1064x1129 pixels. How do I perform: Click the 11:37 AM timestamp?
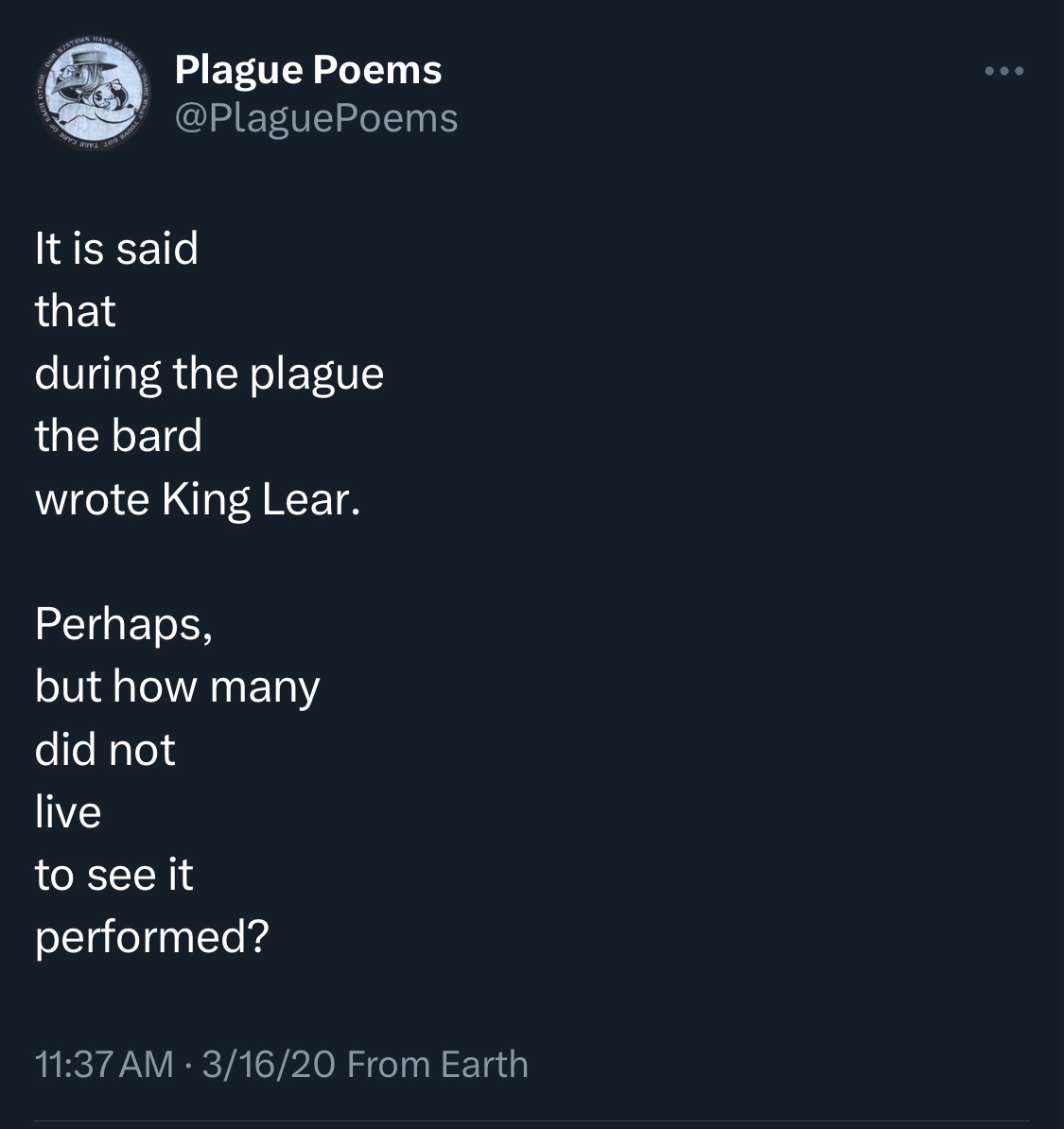(104, 1065)
